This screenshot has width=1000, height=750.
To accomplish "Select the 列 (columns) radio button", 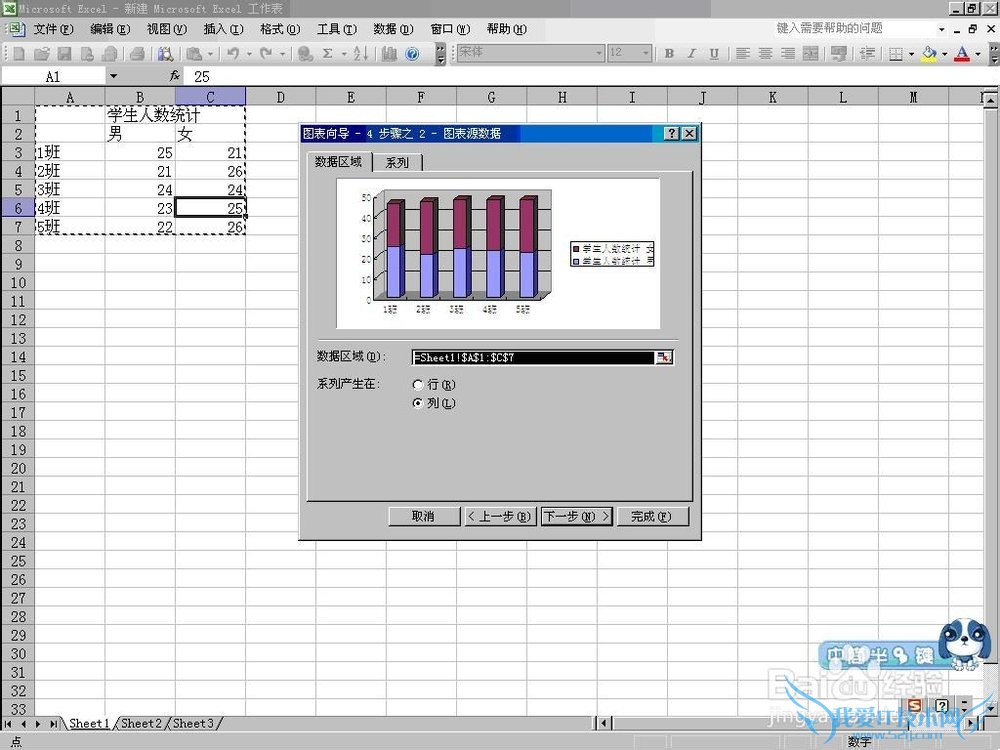I will click(418, 403).
